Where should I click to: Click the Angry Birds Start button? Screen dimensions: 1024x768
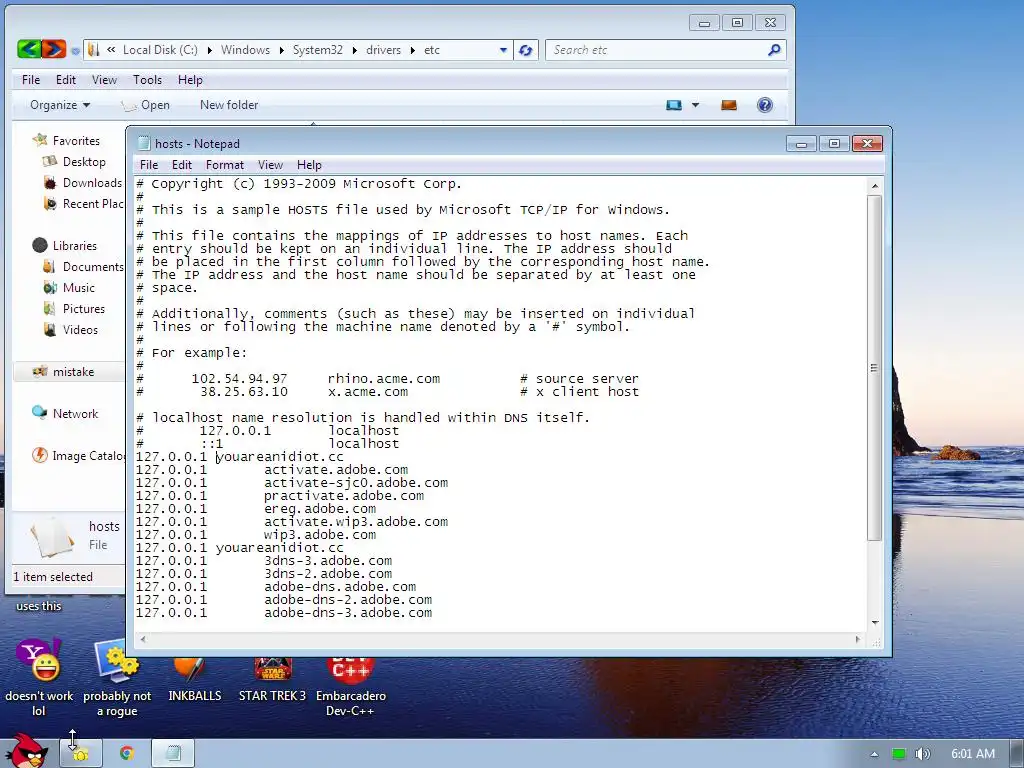point(26,751)
